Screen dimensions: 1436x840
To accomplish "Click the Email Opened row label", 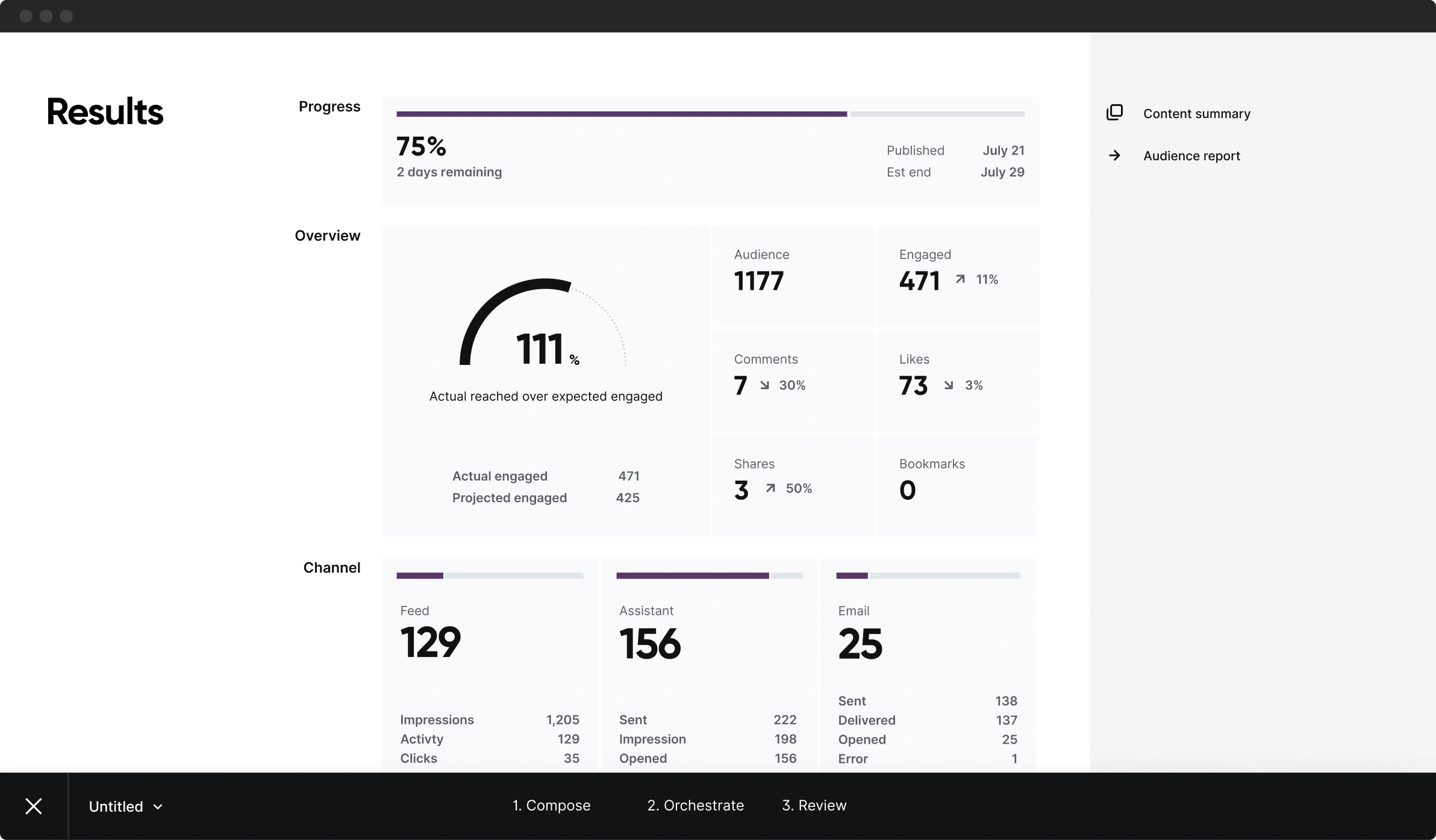I will point(861,739).
